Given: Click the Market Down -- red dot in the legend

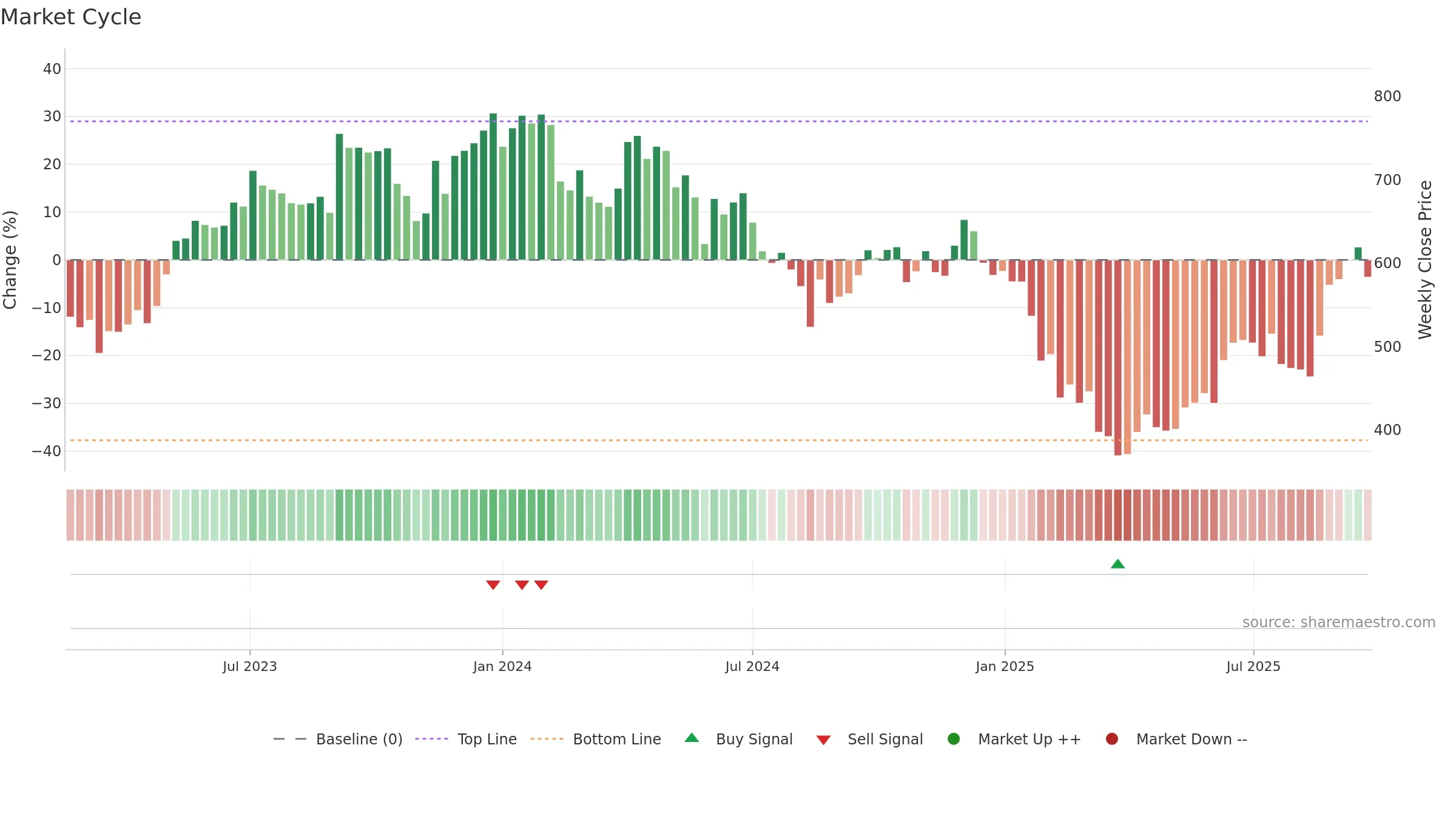Looking at the screenshot, I should [x=1112, y=739].
